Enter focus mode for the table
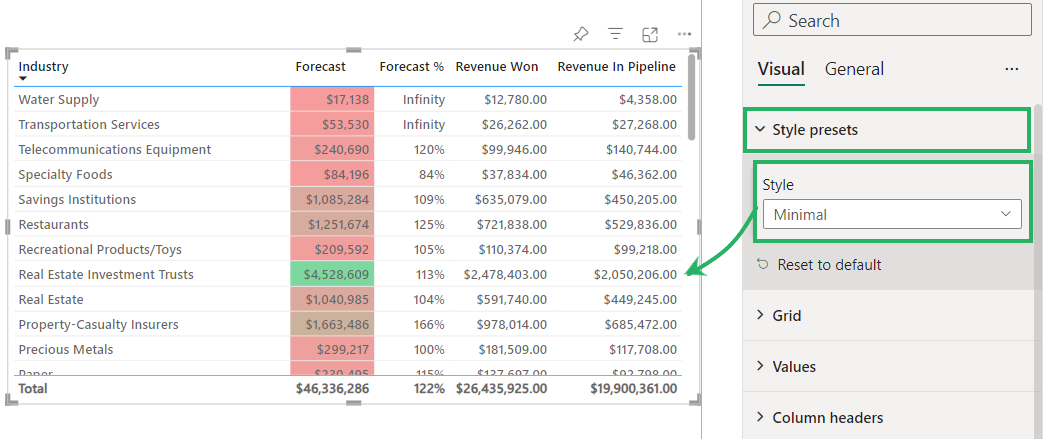The height and width of the screenshot is (439, 1043). click(650, 34)
